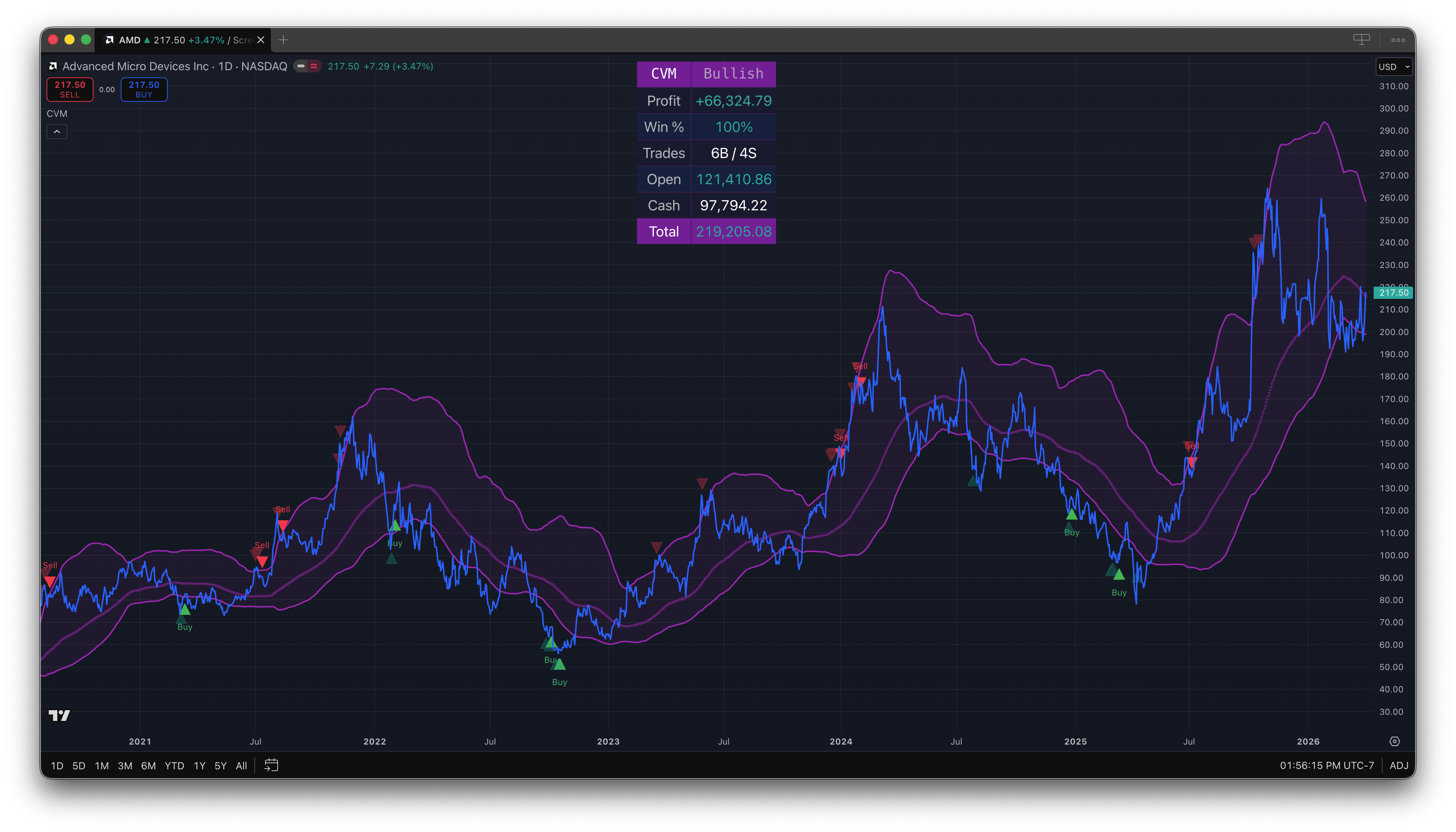Click the 6B / 4S trades value
Image resolution: width=1456 pixels, height=832 pixels.
pos(733,153)
